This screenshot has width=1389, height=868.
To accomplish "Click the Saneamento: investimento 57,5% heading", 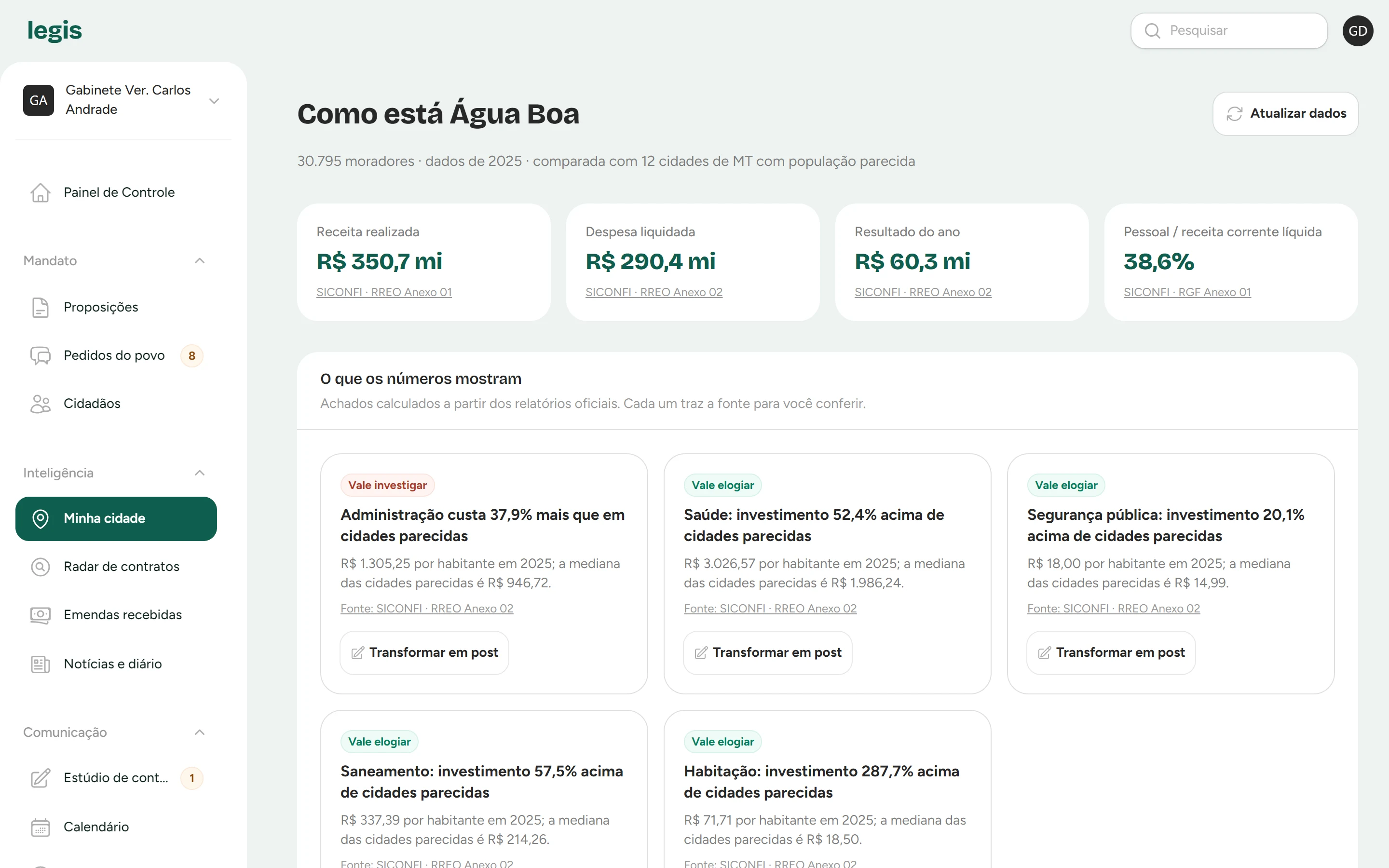I will [x=481, y=782].
